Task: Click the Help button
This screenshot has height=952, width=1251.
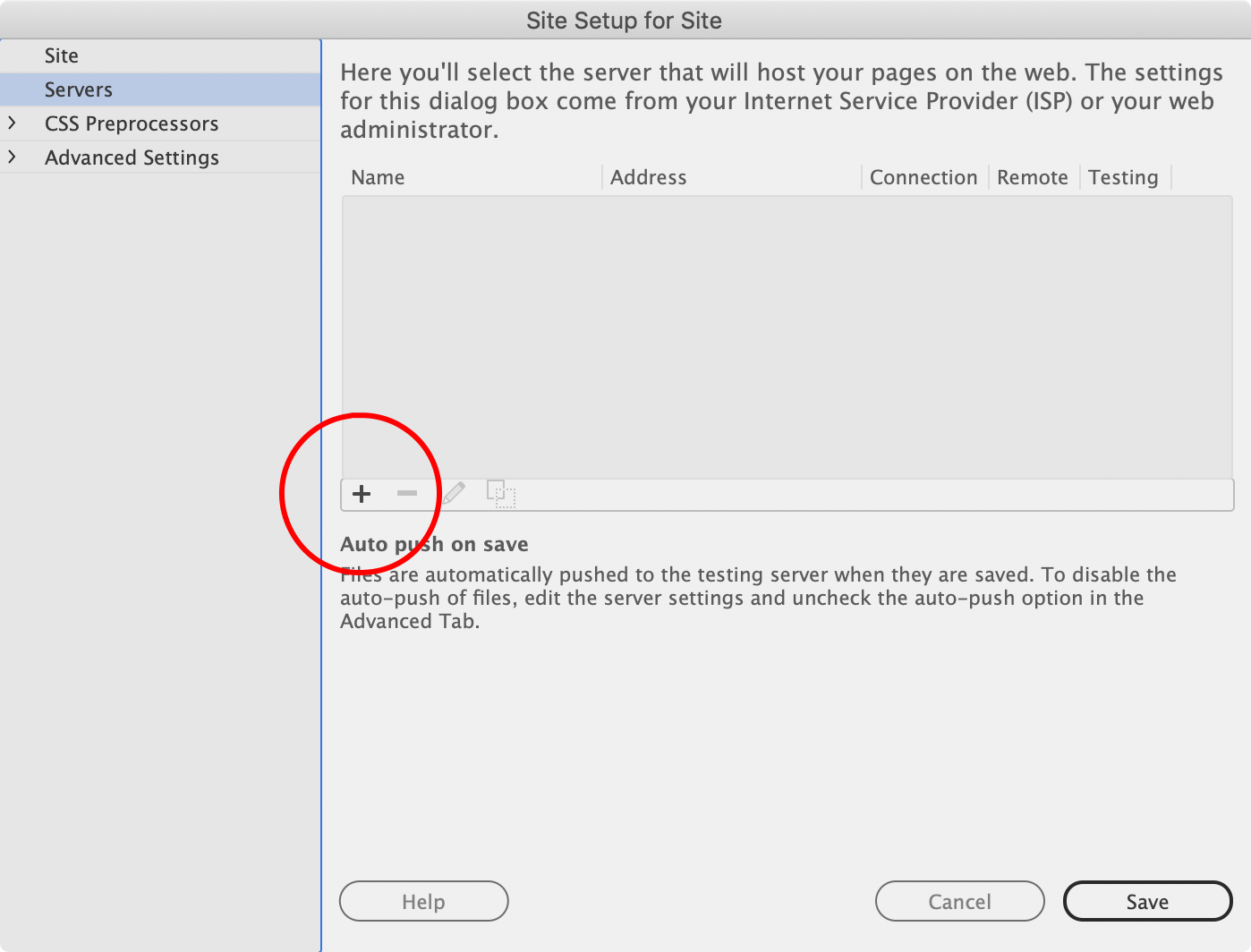Action: pos(423,901)
